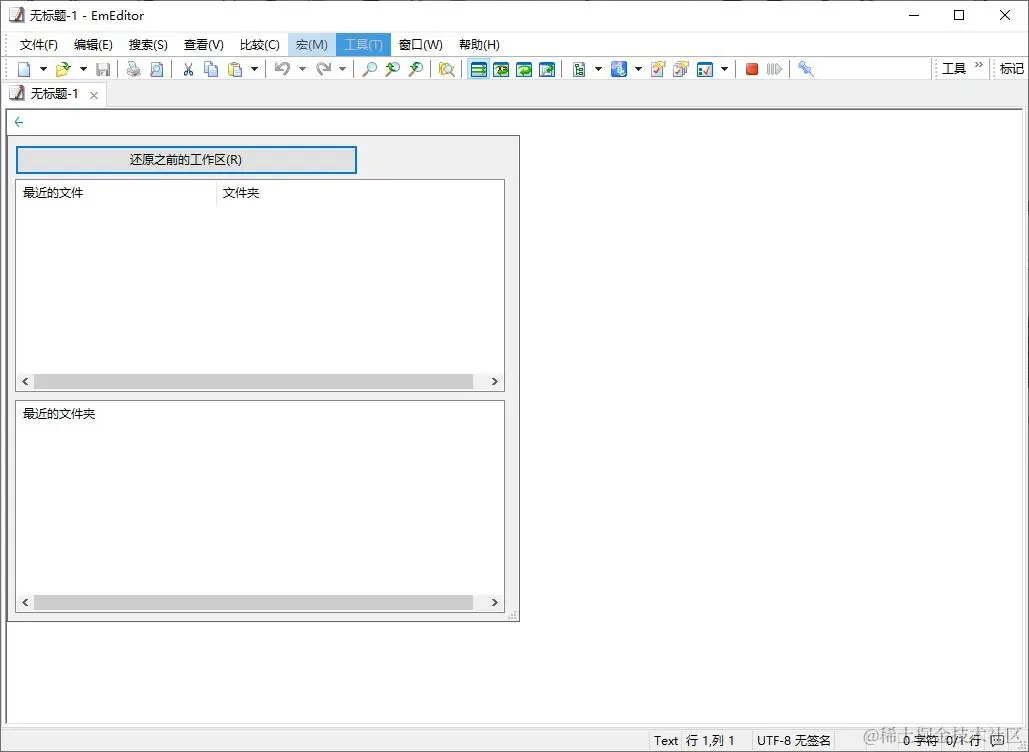The height and width of the screenshot is (752, 1029).
Task: Open properties for current configuration icon
Action: pos(658,69)
